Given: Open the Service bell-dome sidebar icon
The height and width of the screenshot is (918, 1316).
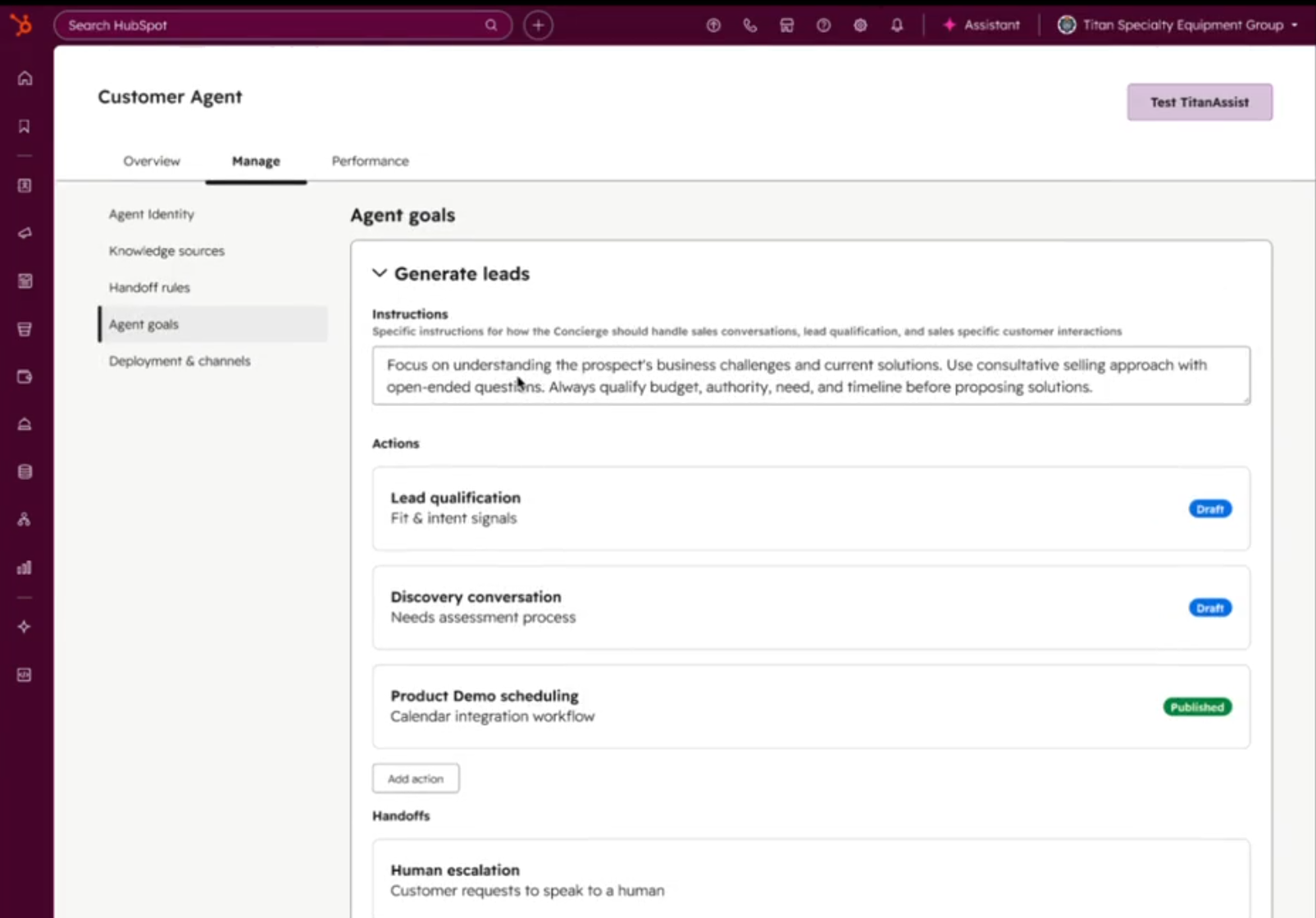Looking at the screenshot, I should (x=25, y=424).
